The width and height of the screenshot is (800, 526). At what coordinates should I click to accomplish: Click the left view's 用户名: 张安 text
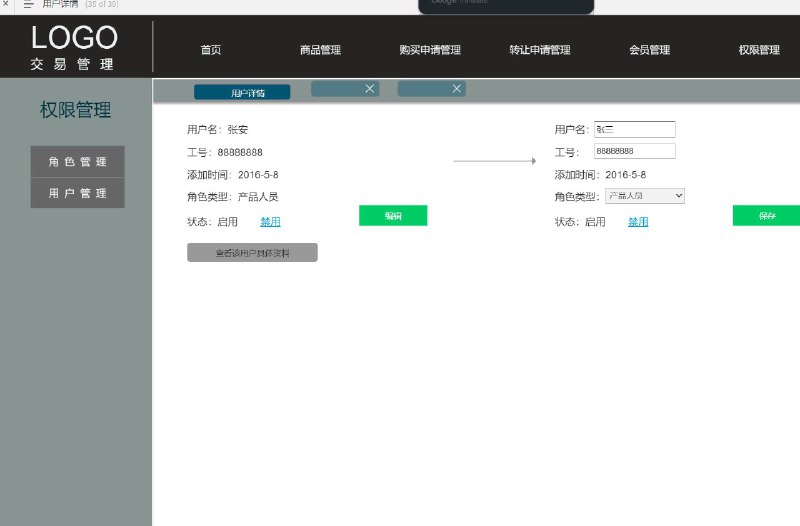pyautogui.click(x=217, y=130)
